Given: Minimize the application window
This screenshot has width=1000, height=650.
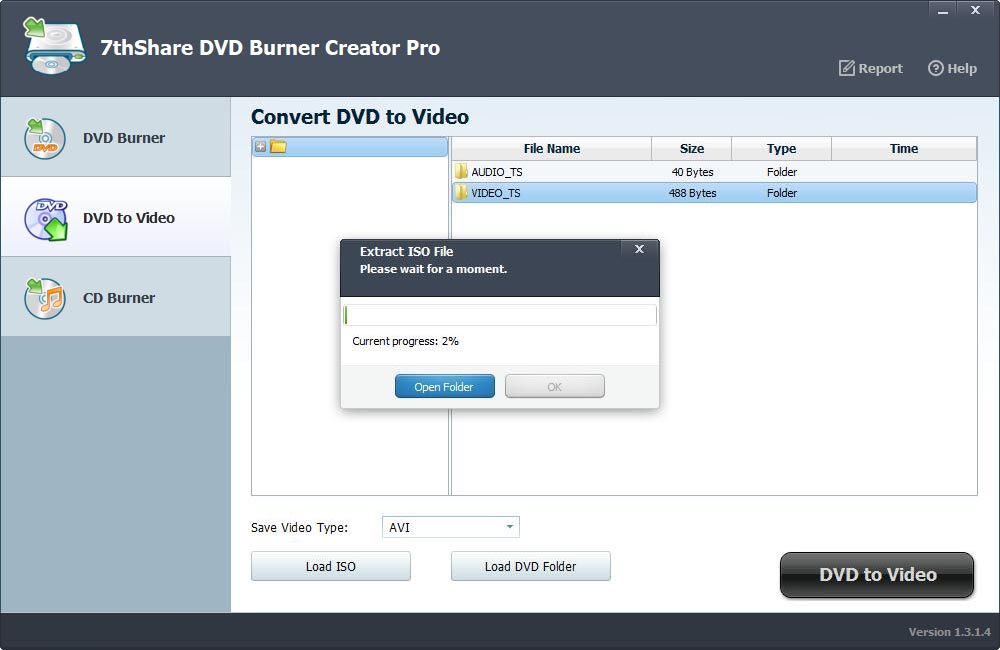Looking at the screenshot, I should tap(942, 10).
